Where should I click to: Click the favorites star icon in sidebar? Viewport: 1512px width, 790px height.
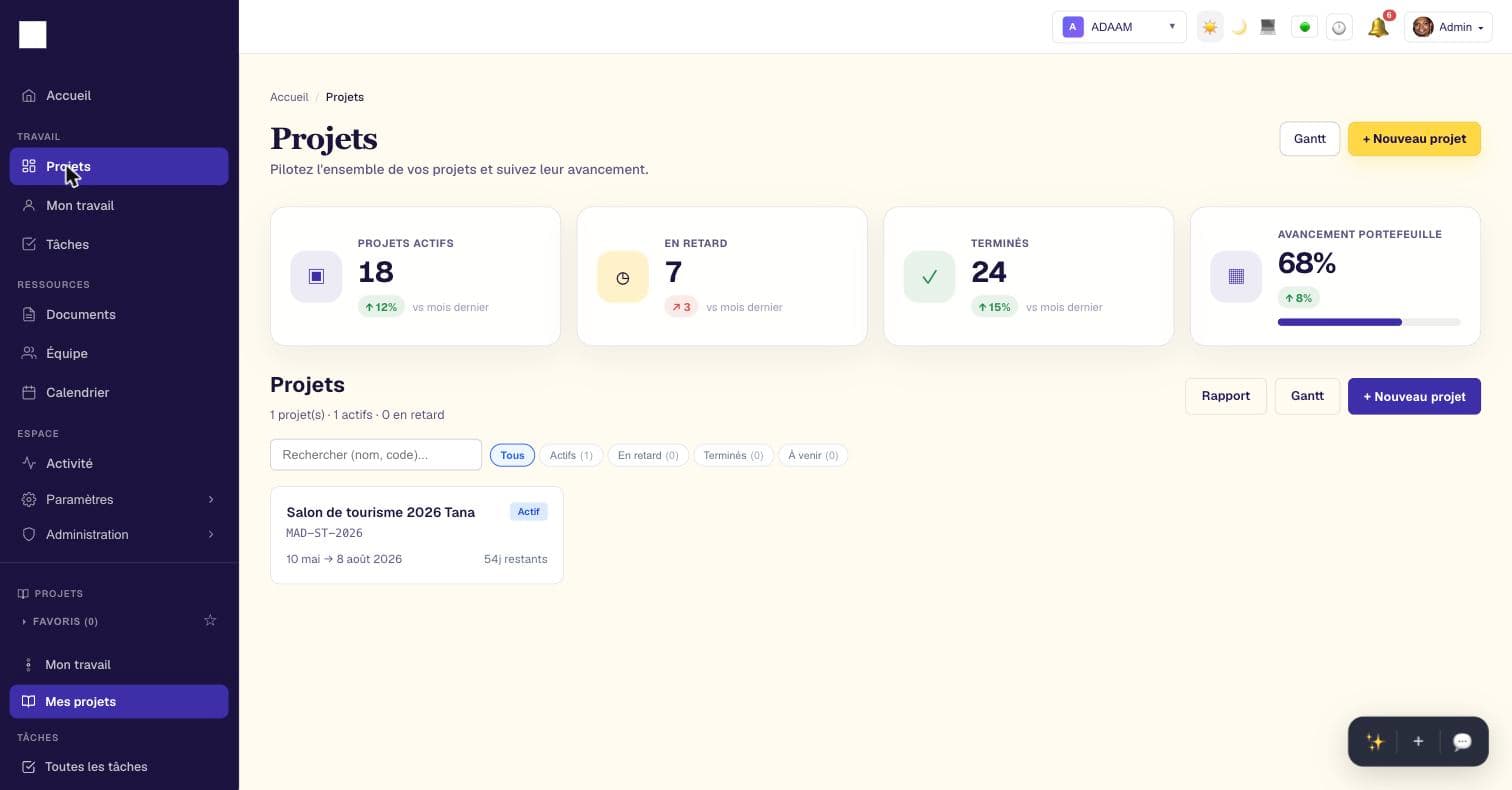coord(210,621)
